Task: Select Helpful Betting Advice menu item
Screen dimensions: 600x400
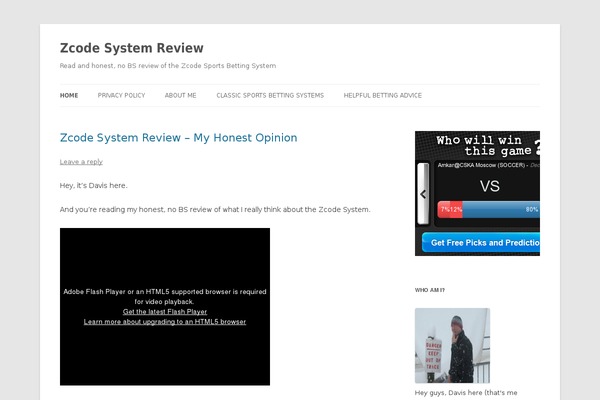Action: (382, 95)
